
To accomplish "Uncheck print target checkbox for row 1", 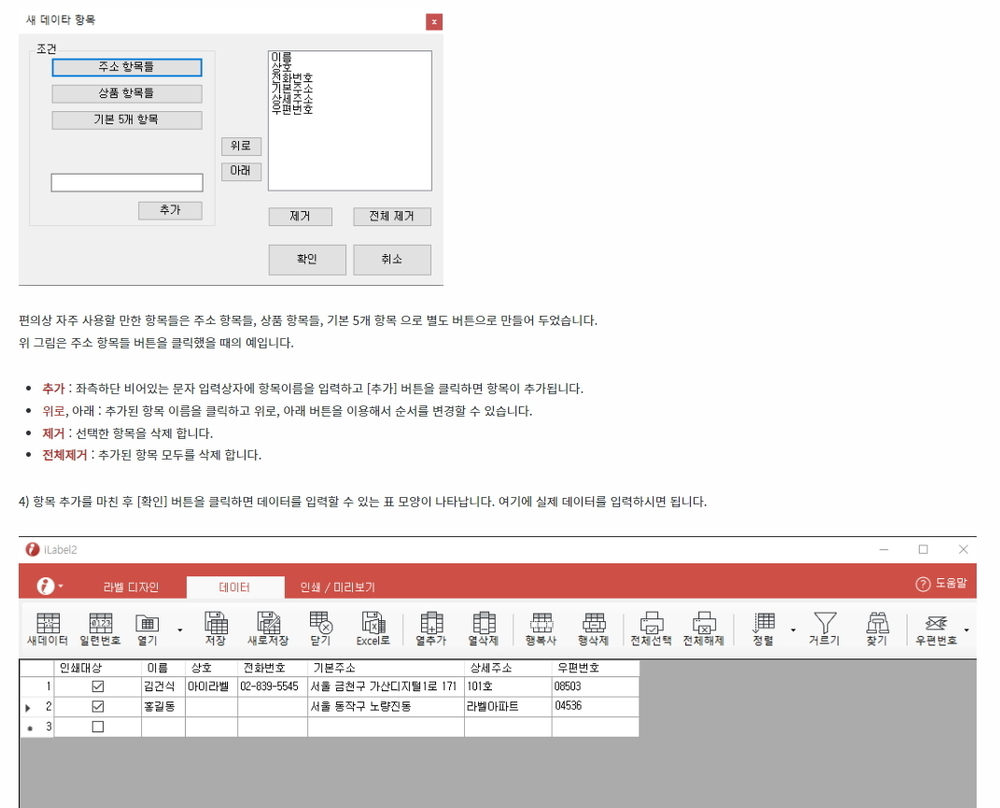I will (98, 687).
